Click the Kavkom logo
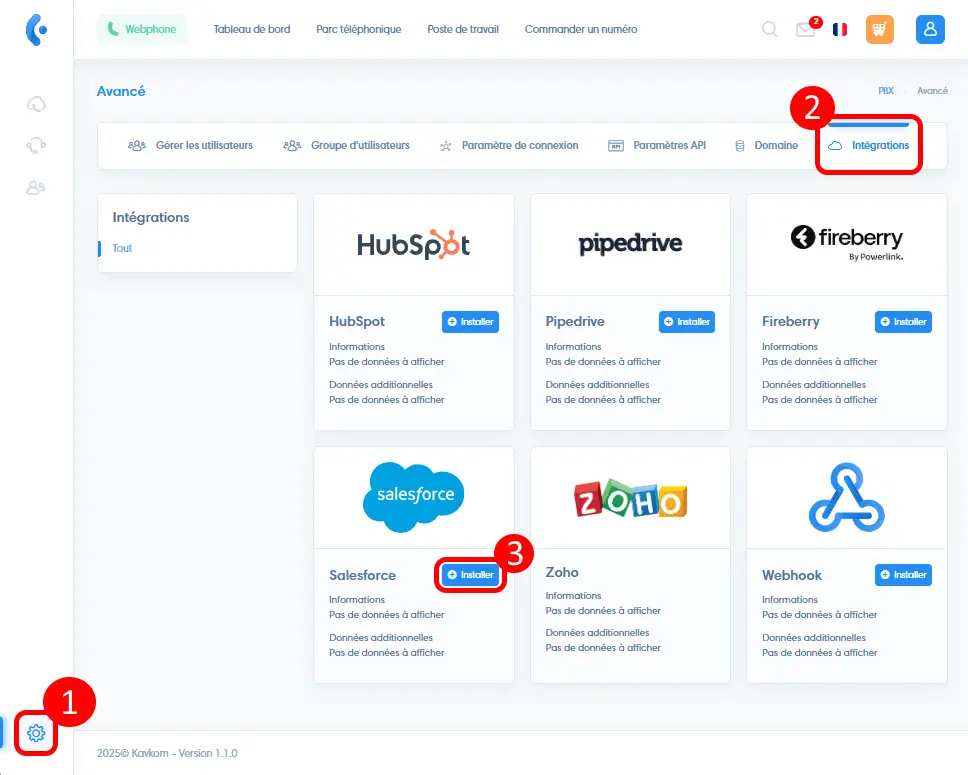This screenshot has width=968, height=775. 36,30
